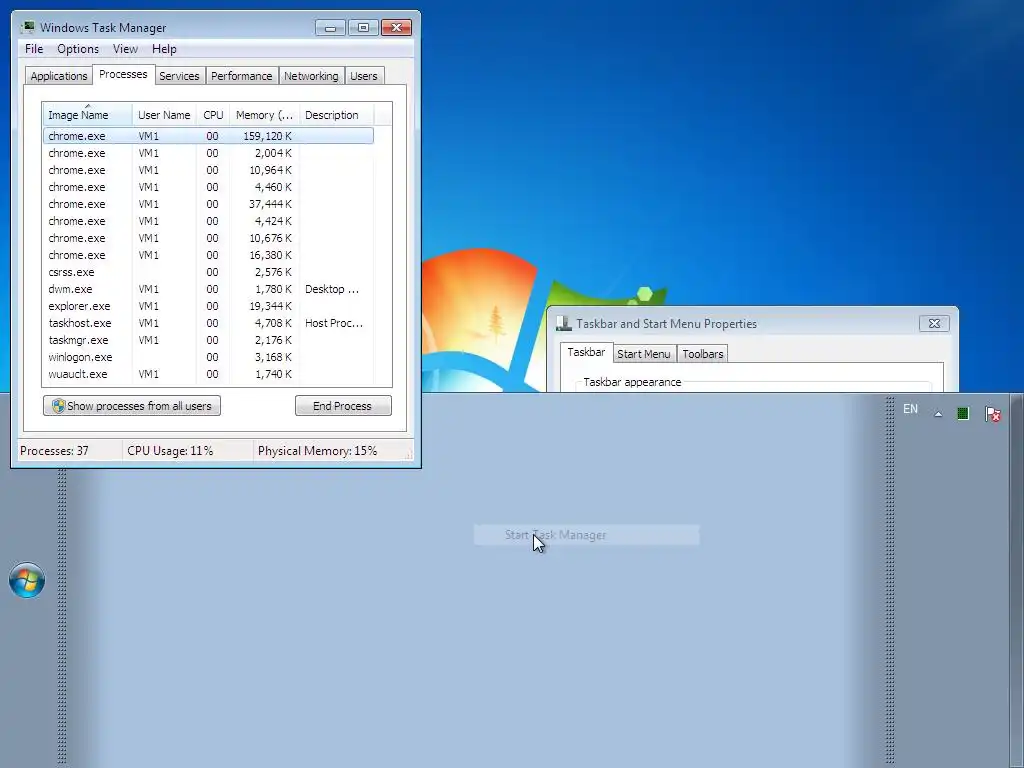
Task: Click the Task Manager title bar icon
Action: [27, 27]
